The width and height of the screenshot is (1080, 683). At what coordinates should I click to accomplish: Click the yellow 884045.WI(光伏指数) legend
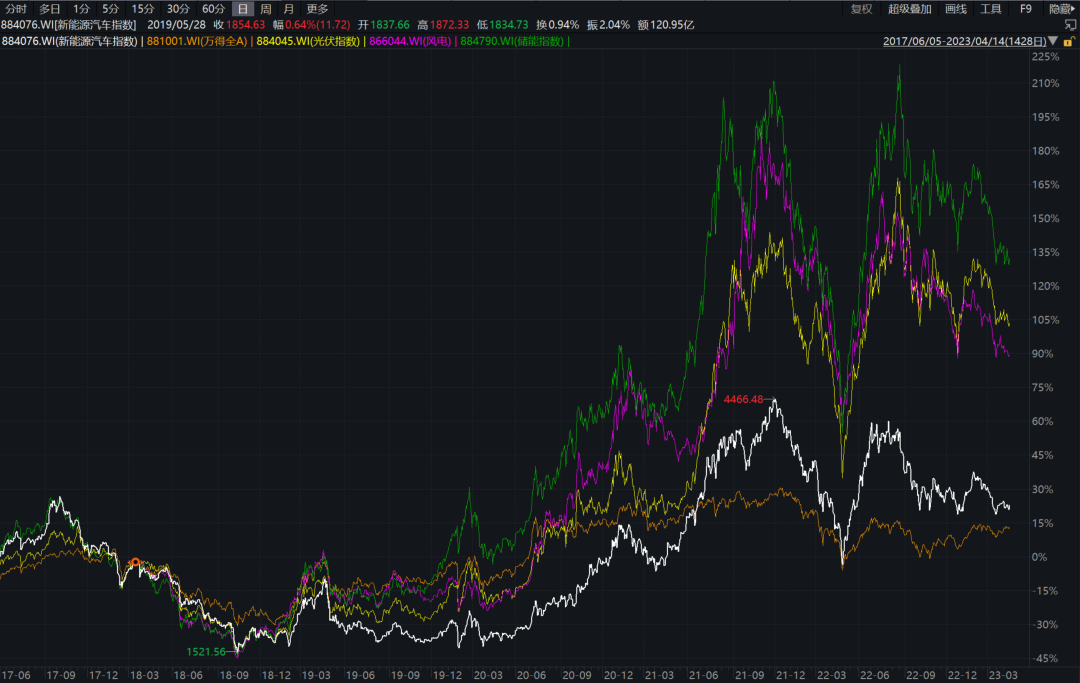coord(308,42)
